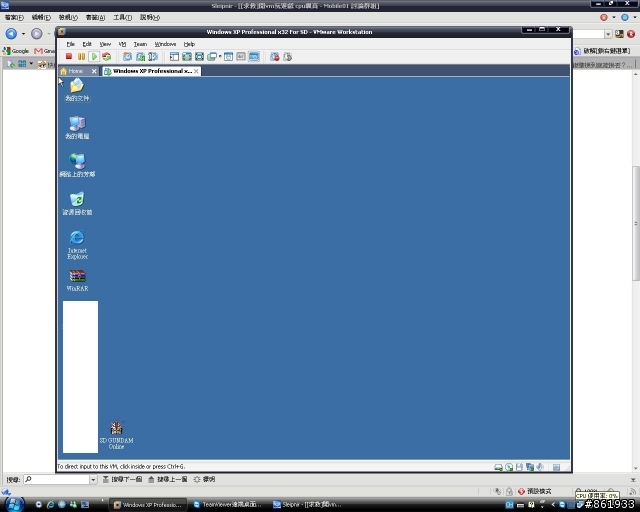Click the find next (搜尋下一個) button
Viewport: 640px width, 512px height.
point(122,479)
